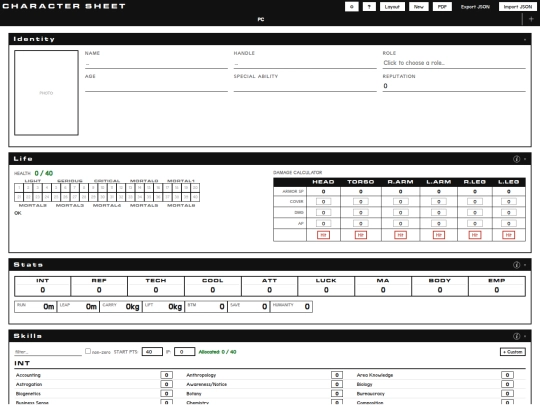Click the Hit button under HEAD
The height and width of the screenshot is (405, 540).
tap(323, 235)
